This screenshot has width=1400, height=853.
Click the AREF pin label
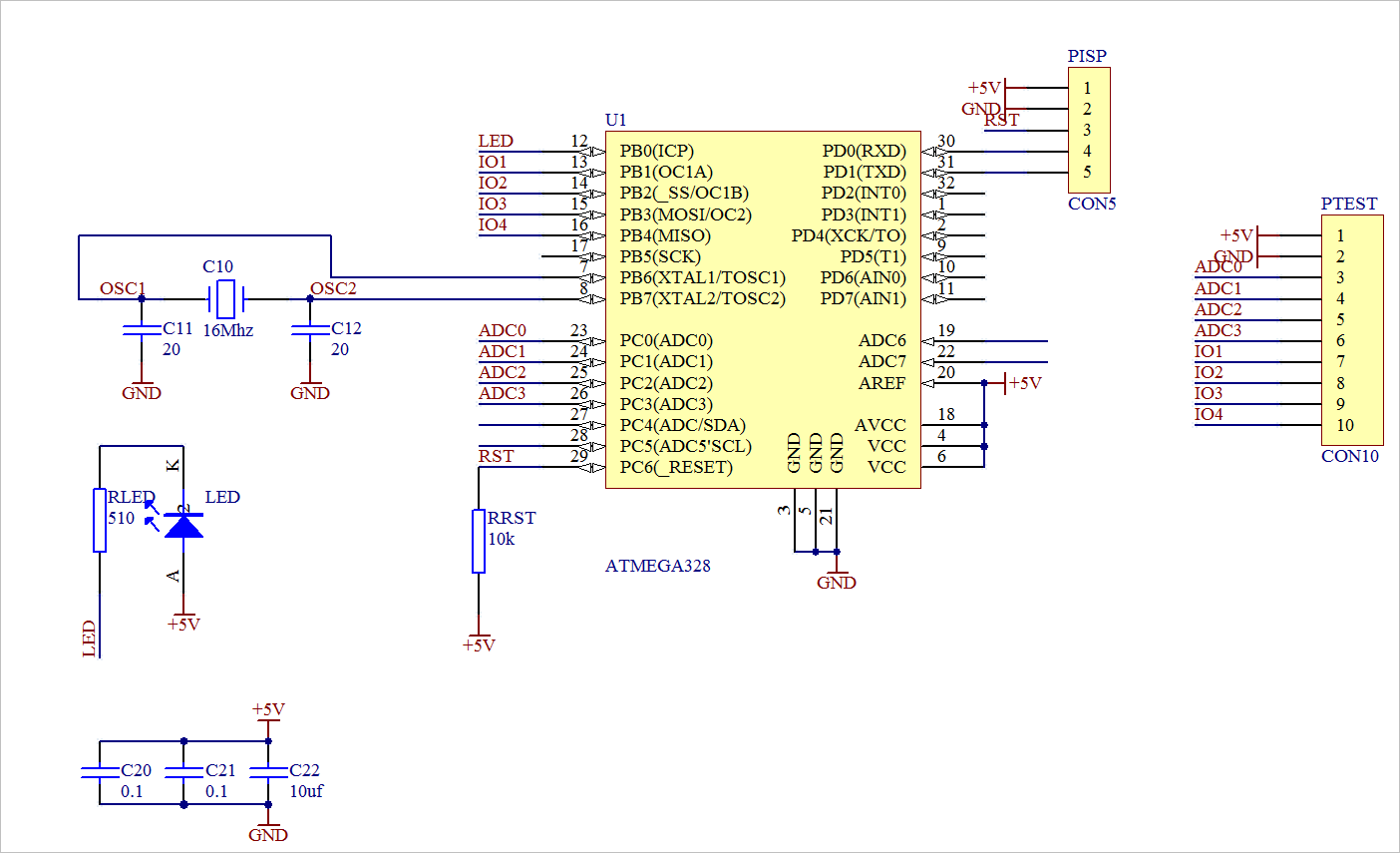[x=882, y=383]
